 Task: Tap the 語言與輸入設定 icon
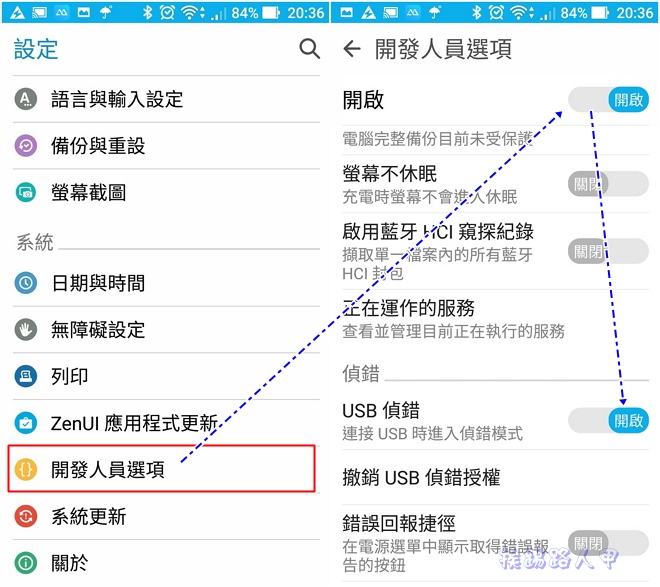click(x=26, y=99)
